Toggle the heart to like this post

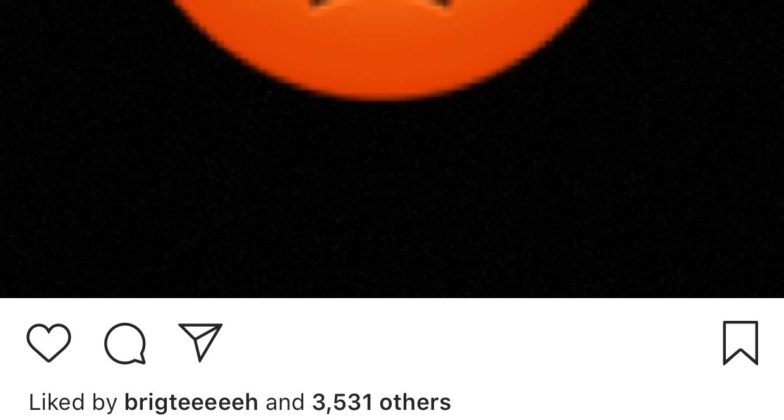click(x=48, y=342)
